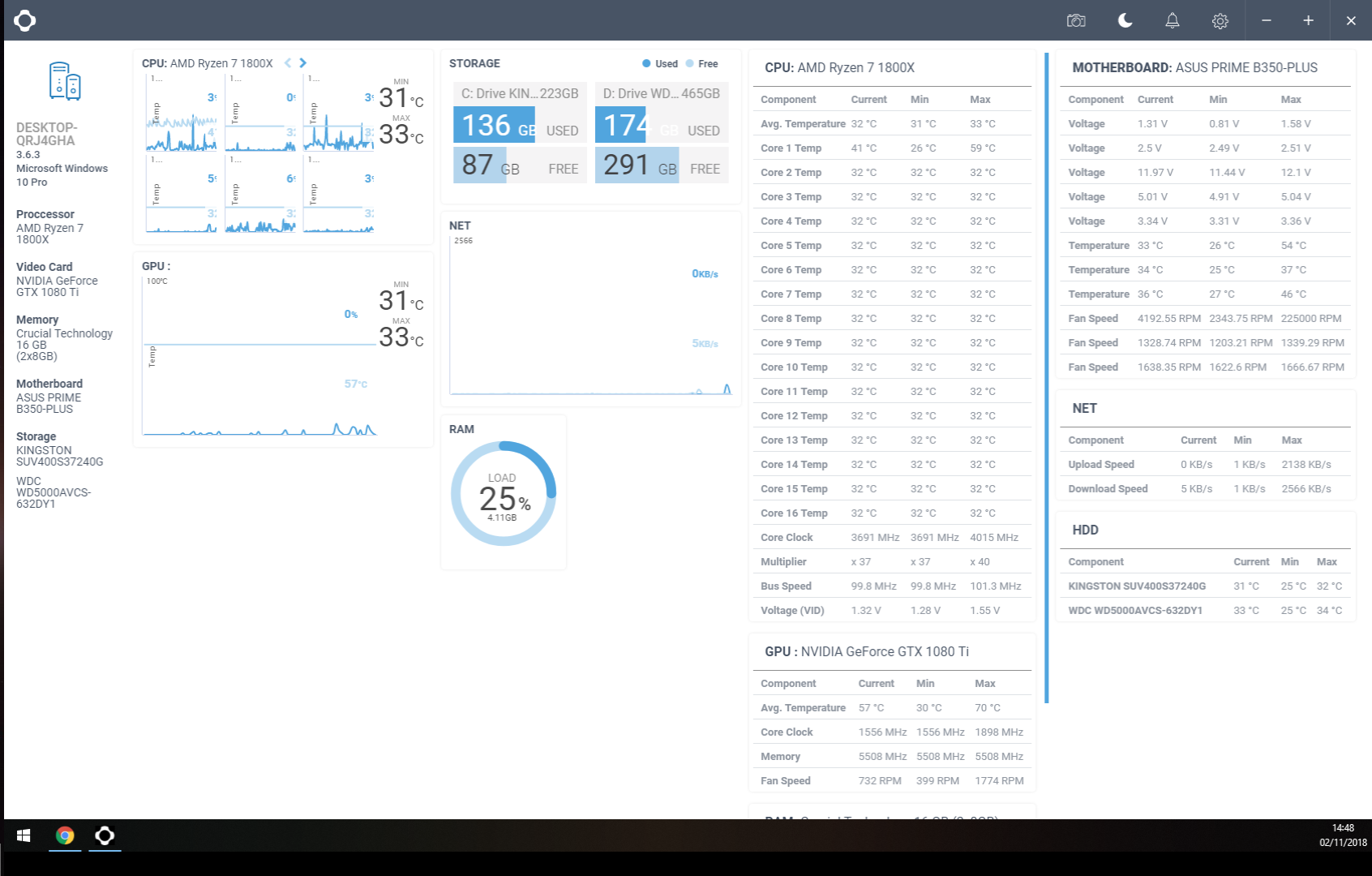Click the 1774 RPM GPU fan max value
The image size is (1372, 876).
[999, 781]
